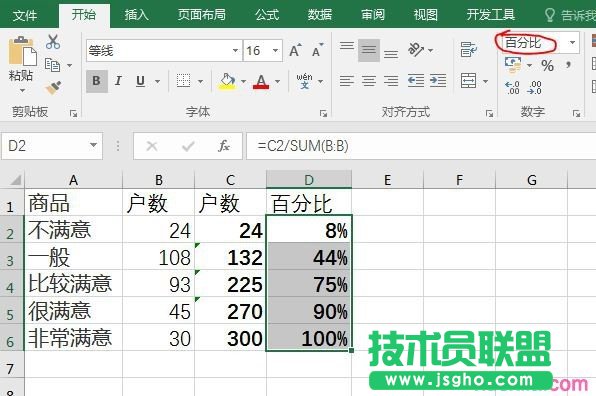The width and height of the screenshot is (596, 396).
Task: Click the formula bar cancel X icon
Action: tap(152, 146)
